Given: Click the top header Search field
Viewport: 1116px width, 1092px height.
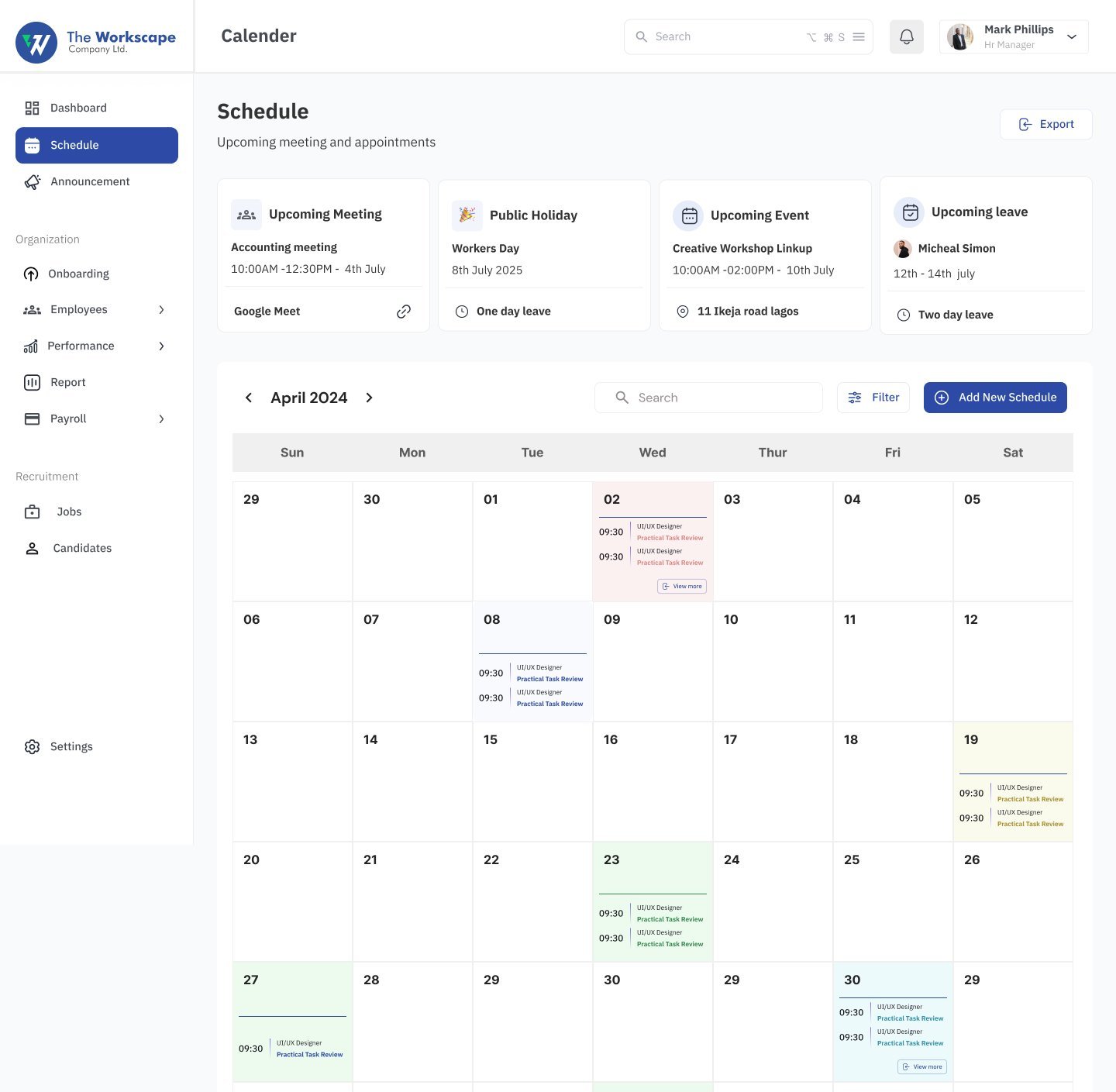Looking at the screenshot, I should (x=749, y=36).
